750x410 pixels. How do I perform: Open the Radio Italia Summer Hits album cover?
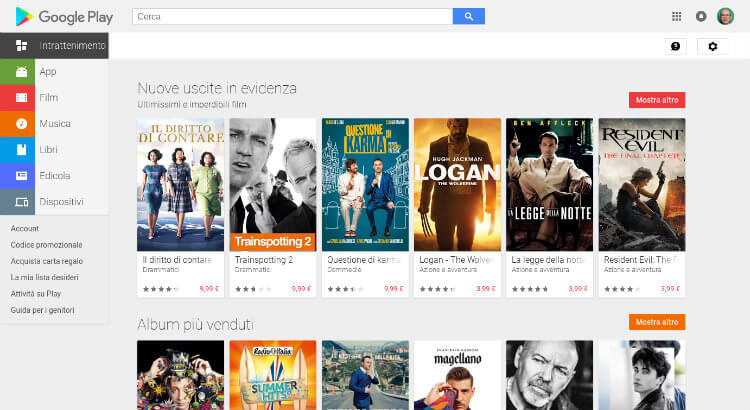pos(273,375)
